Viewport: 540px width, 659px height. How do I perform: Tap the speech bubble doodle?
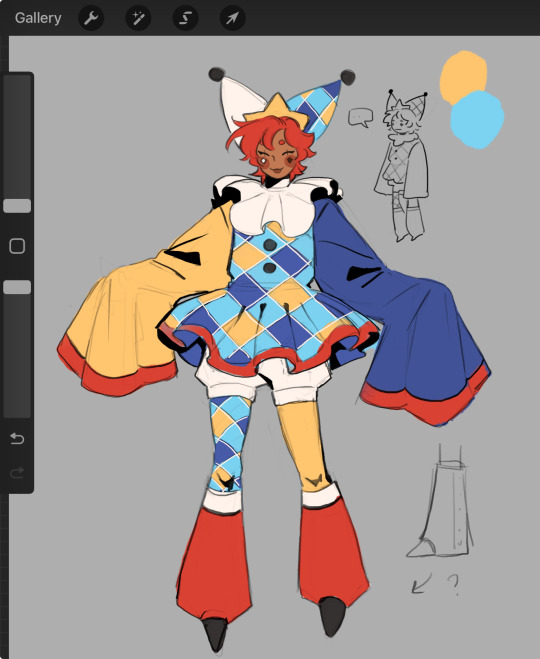coord(361,117)
